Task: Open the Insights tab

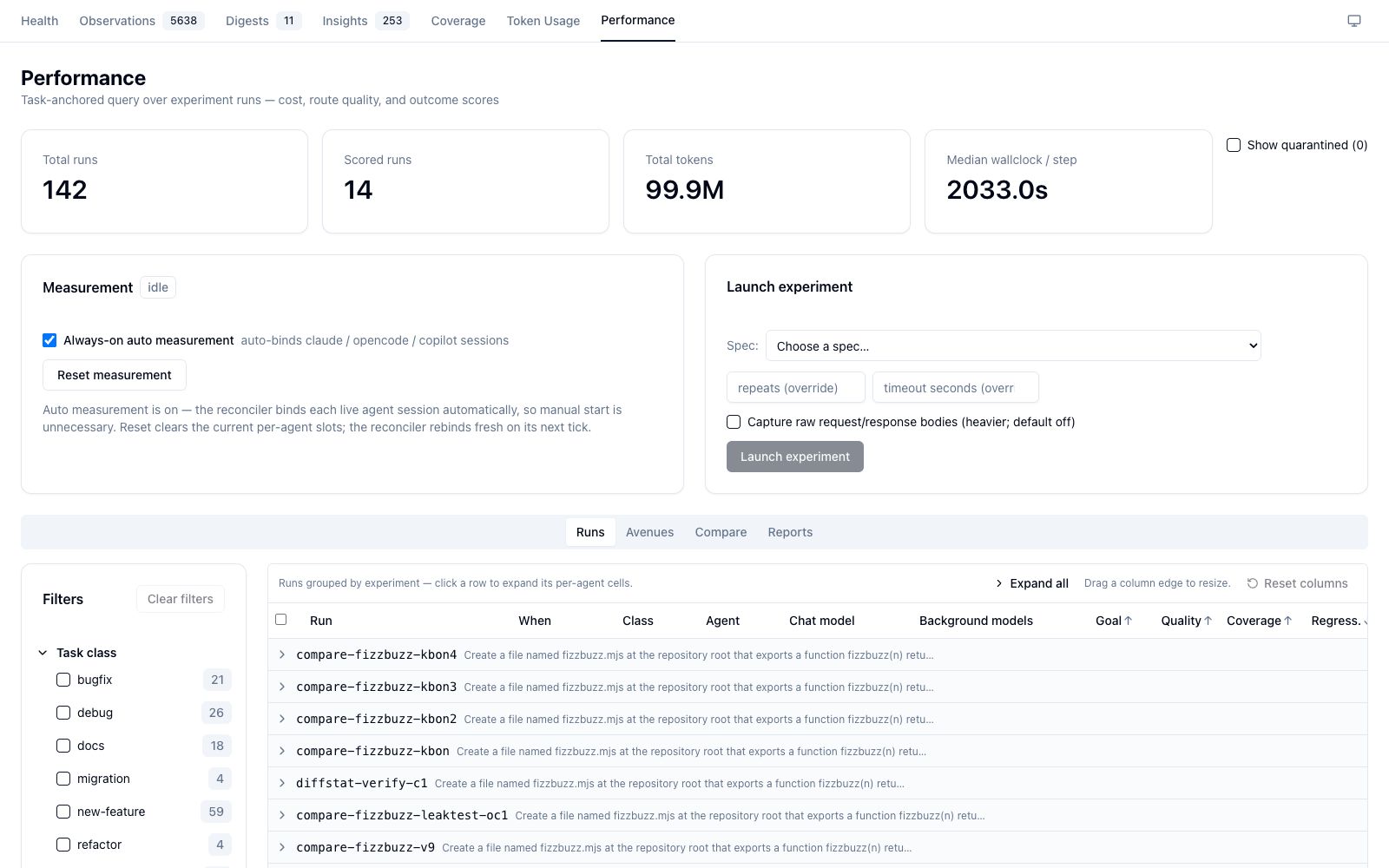Action: (365, 21)
